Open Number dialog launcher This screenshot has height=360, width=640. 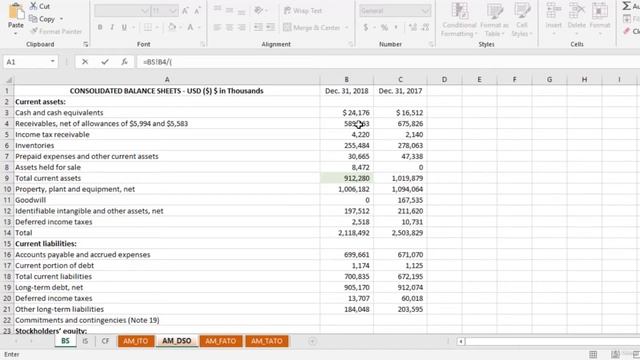pyautogui.click(x=431, y=44)
